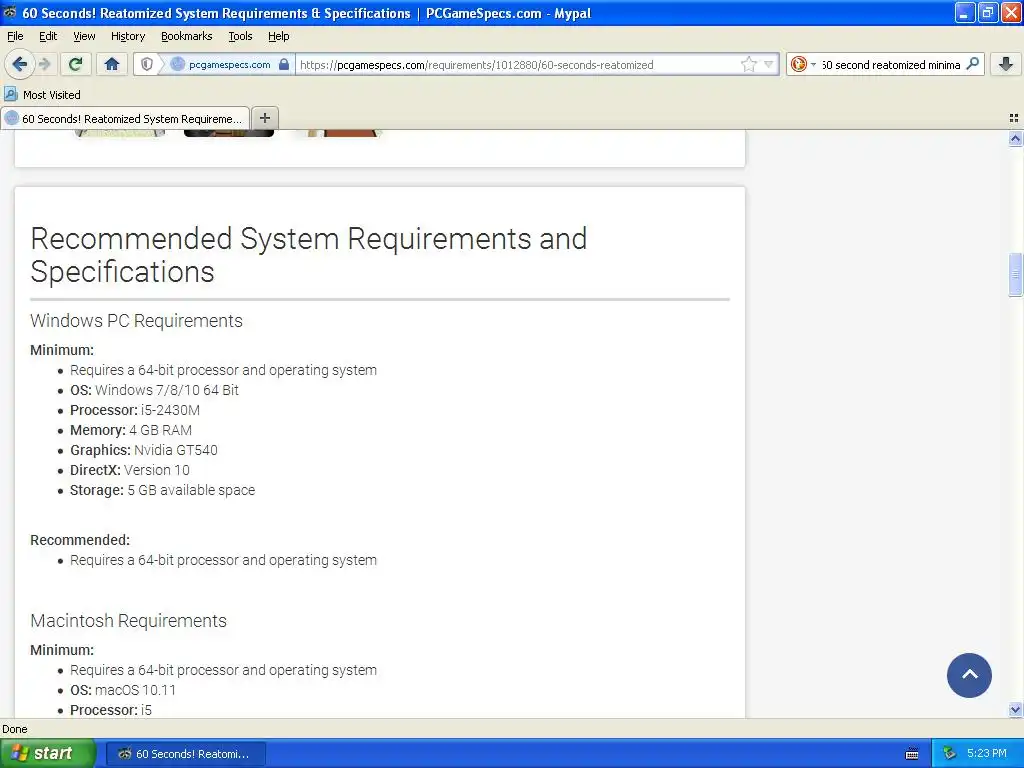Click the keyboard icon in system tray
This screenshot has height=768, width=1024.
(x=912, y=754)
